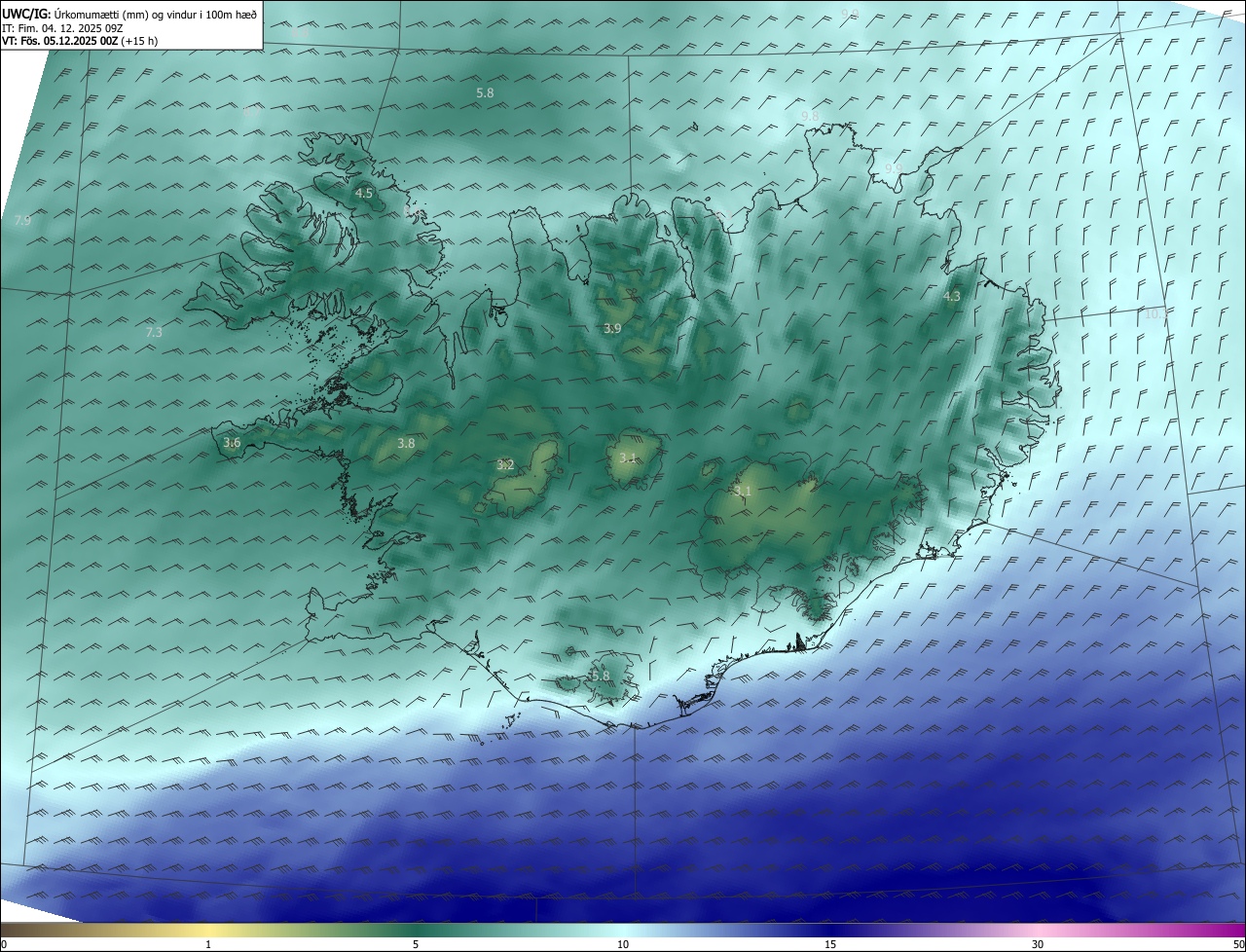Click the 15 tick on the color scale
The image size is (1246, 952).
pos(830,944)
